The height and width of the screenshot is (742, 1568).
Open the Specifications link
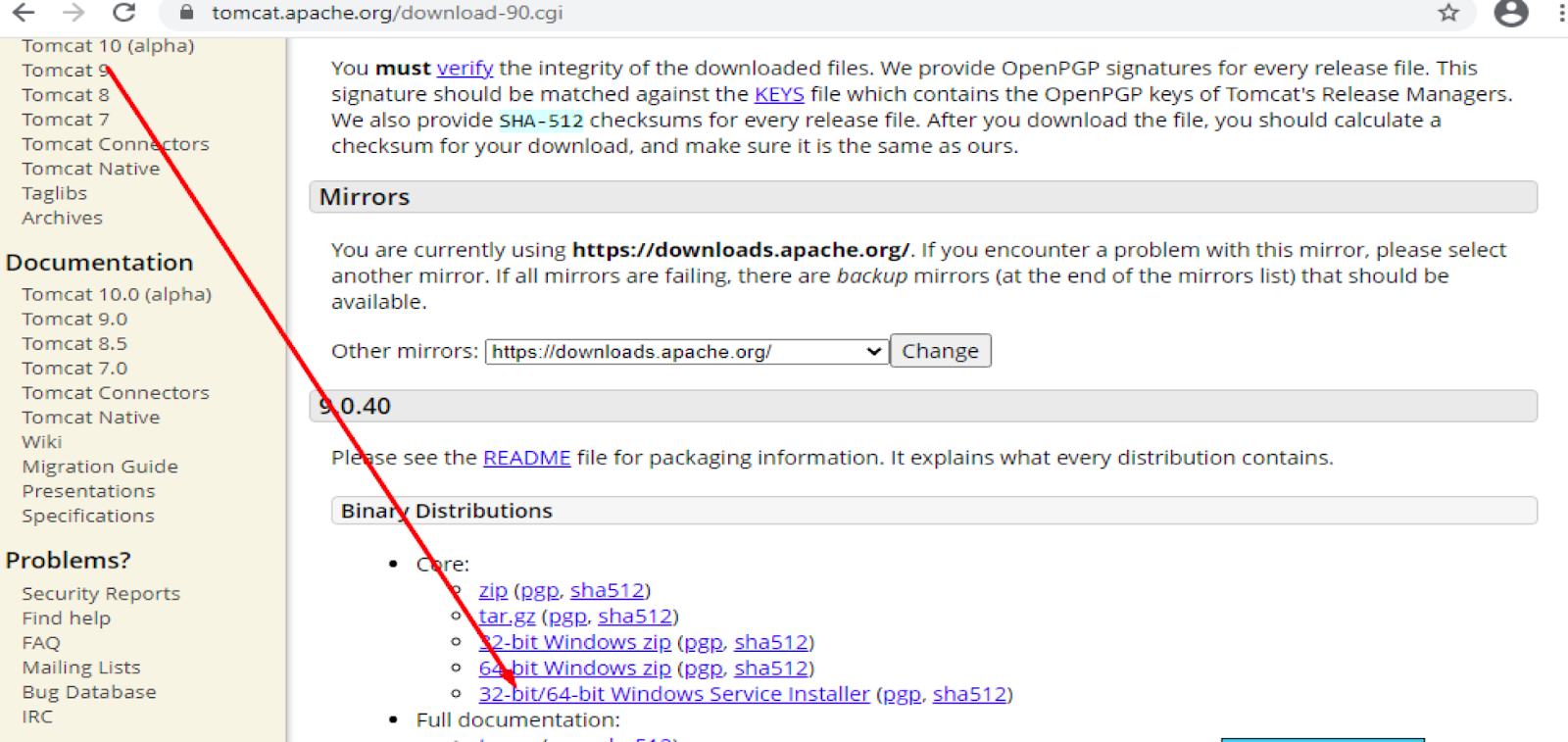coord(88,516)
